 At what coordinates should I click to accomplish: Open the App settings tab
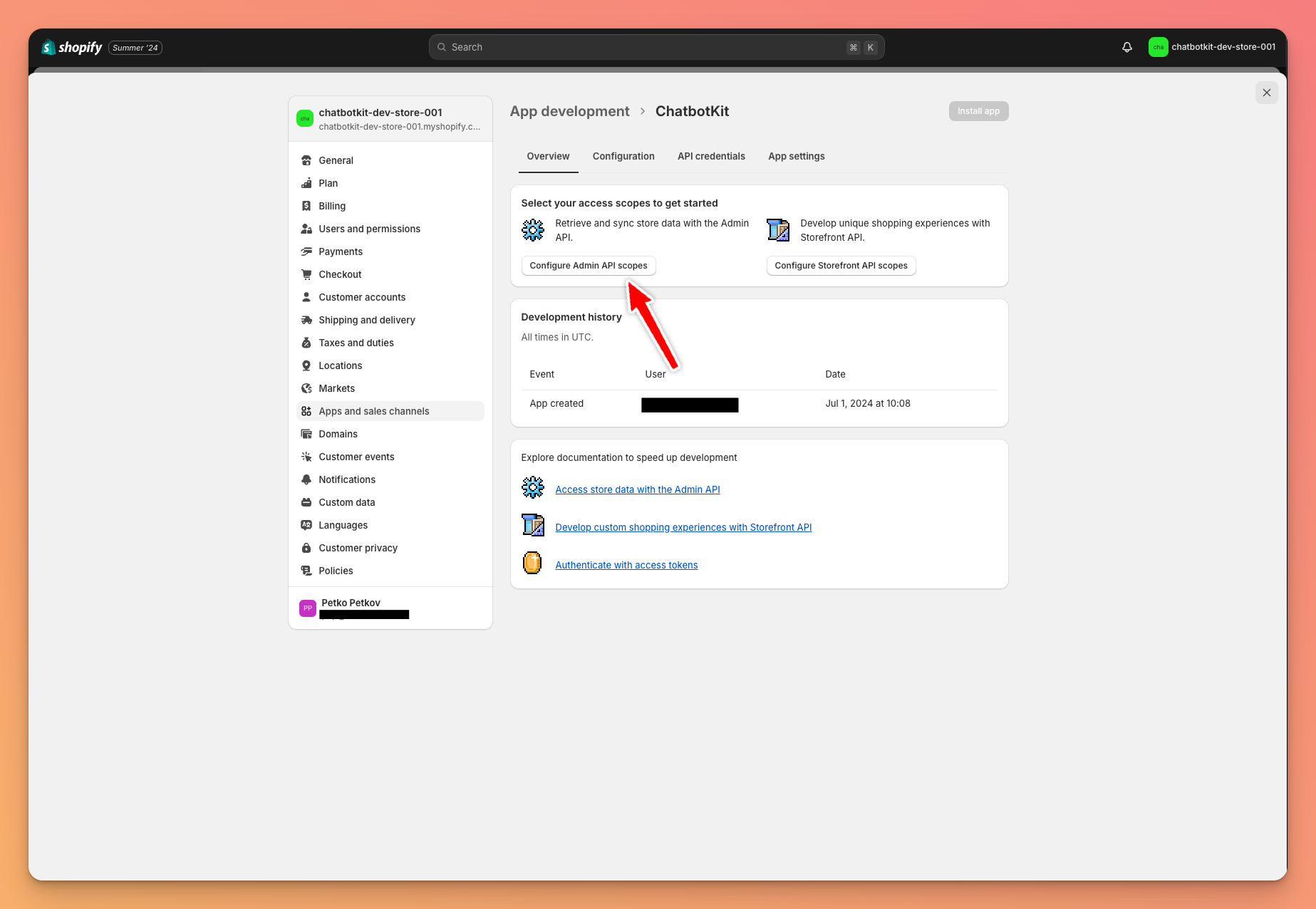[797, 156]
